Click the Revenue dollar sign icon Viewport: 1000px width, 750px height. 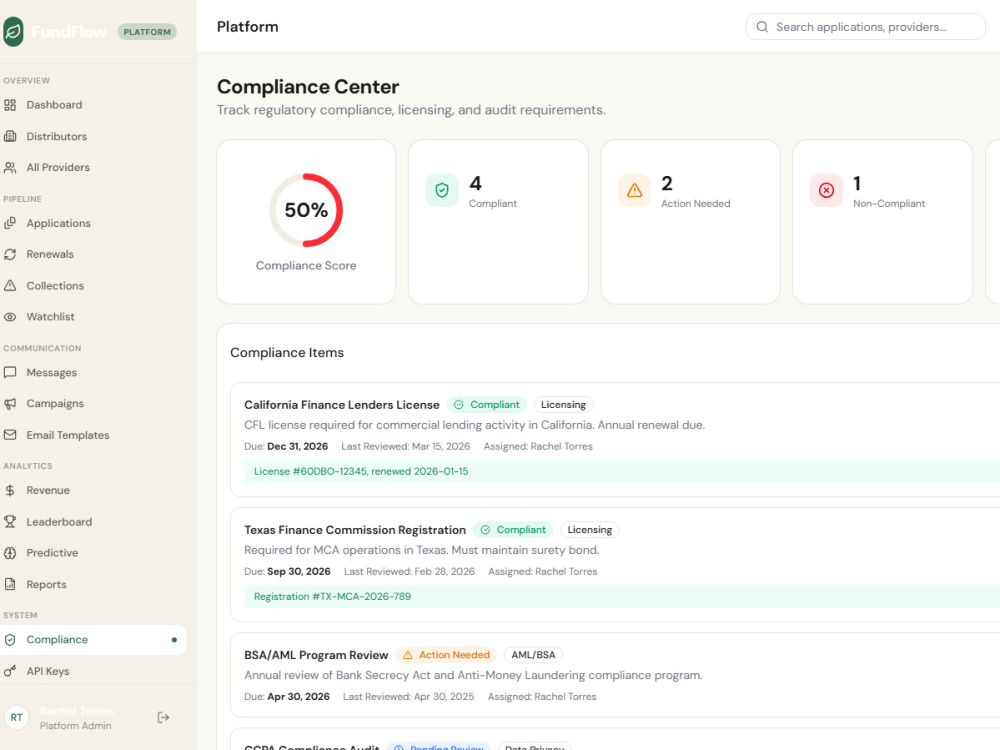pos(10,490)
